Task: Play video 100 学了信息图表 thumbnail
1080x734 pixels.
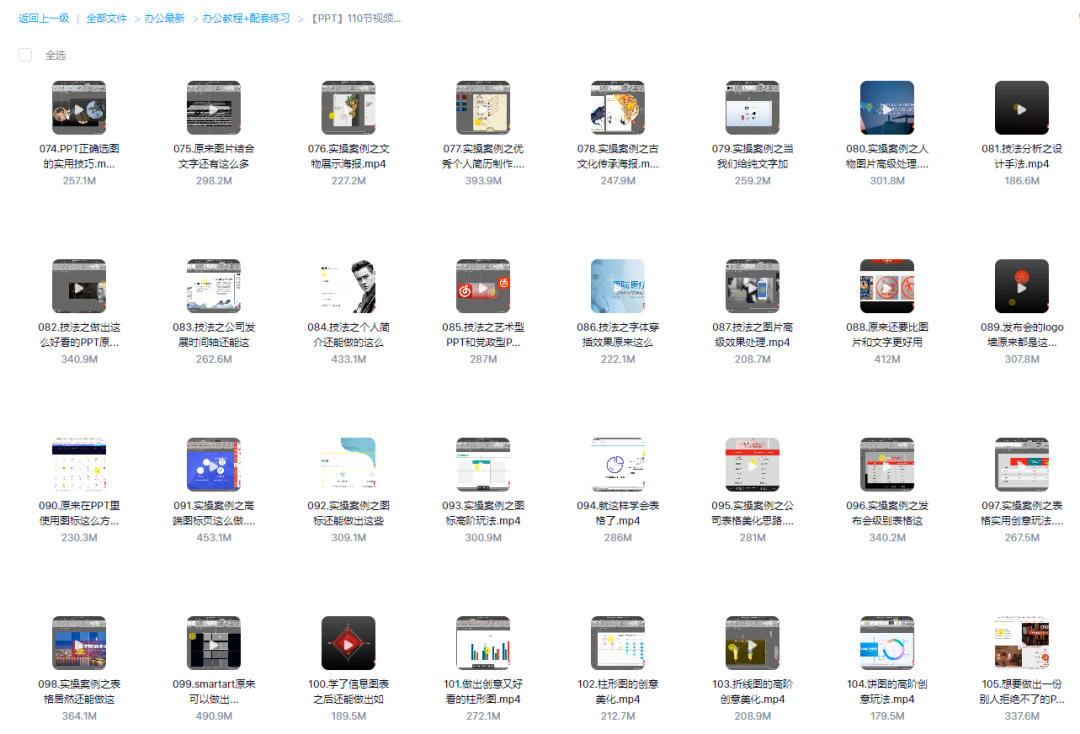Action: [348, 642]
